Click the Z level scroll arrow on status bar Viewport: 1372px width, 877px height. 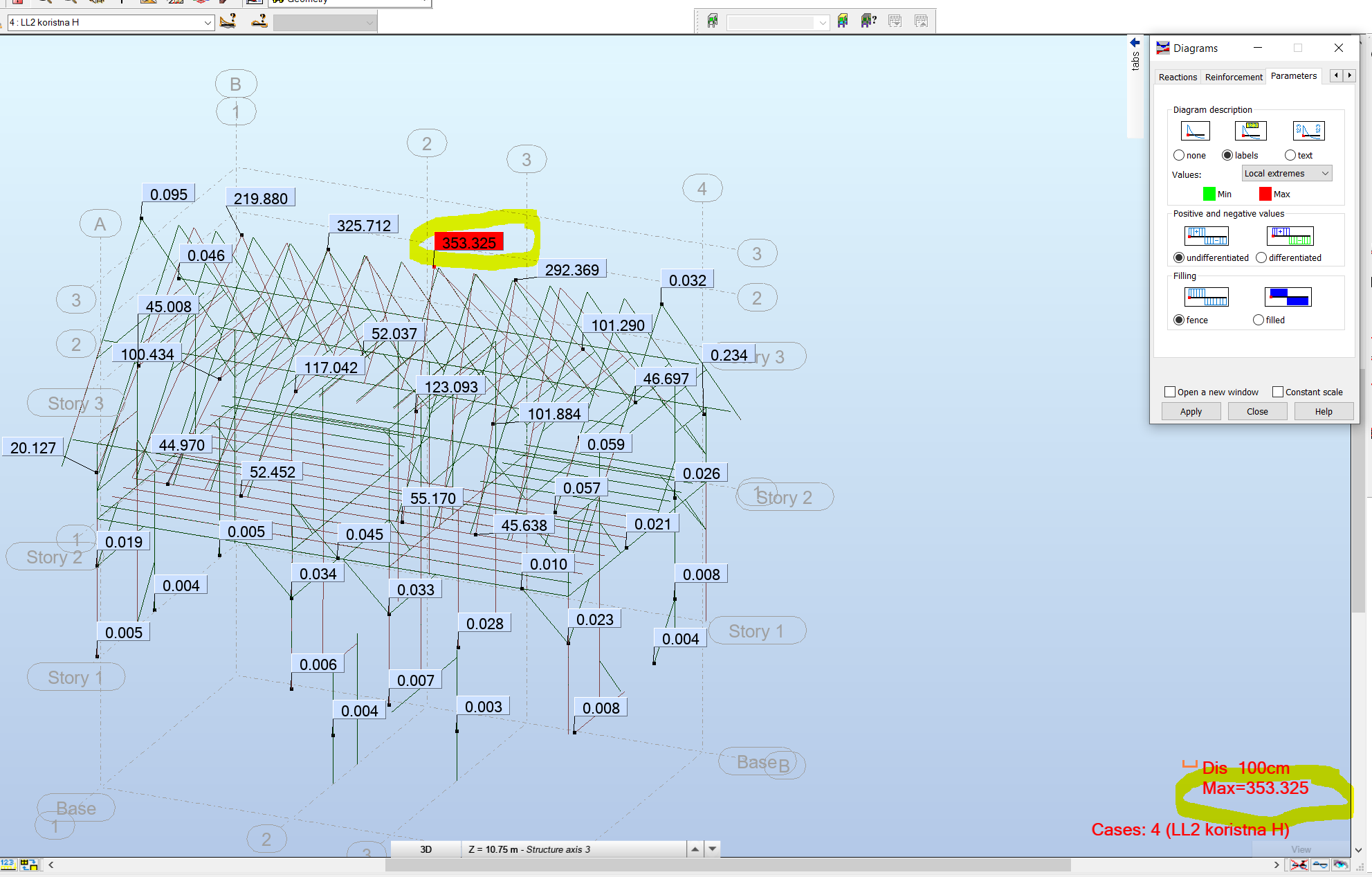click(x=695, y=849)
